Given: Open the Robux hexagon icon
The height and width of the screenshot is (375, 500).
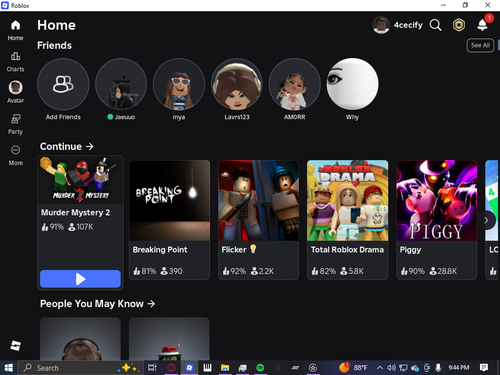Looking at the screenshot, I should [459, 25].
